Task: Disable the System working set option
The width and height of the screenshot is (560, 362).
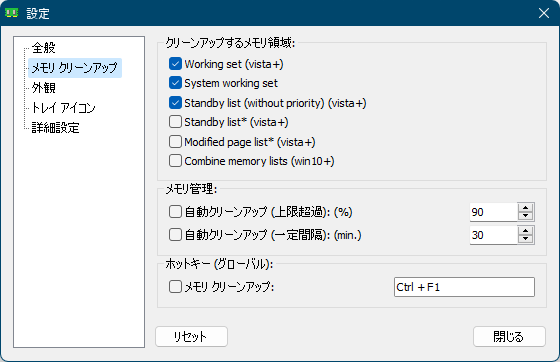Action: 175,83
